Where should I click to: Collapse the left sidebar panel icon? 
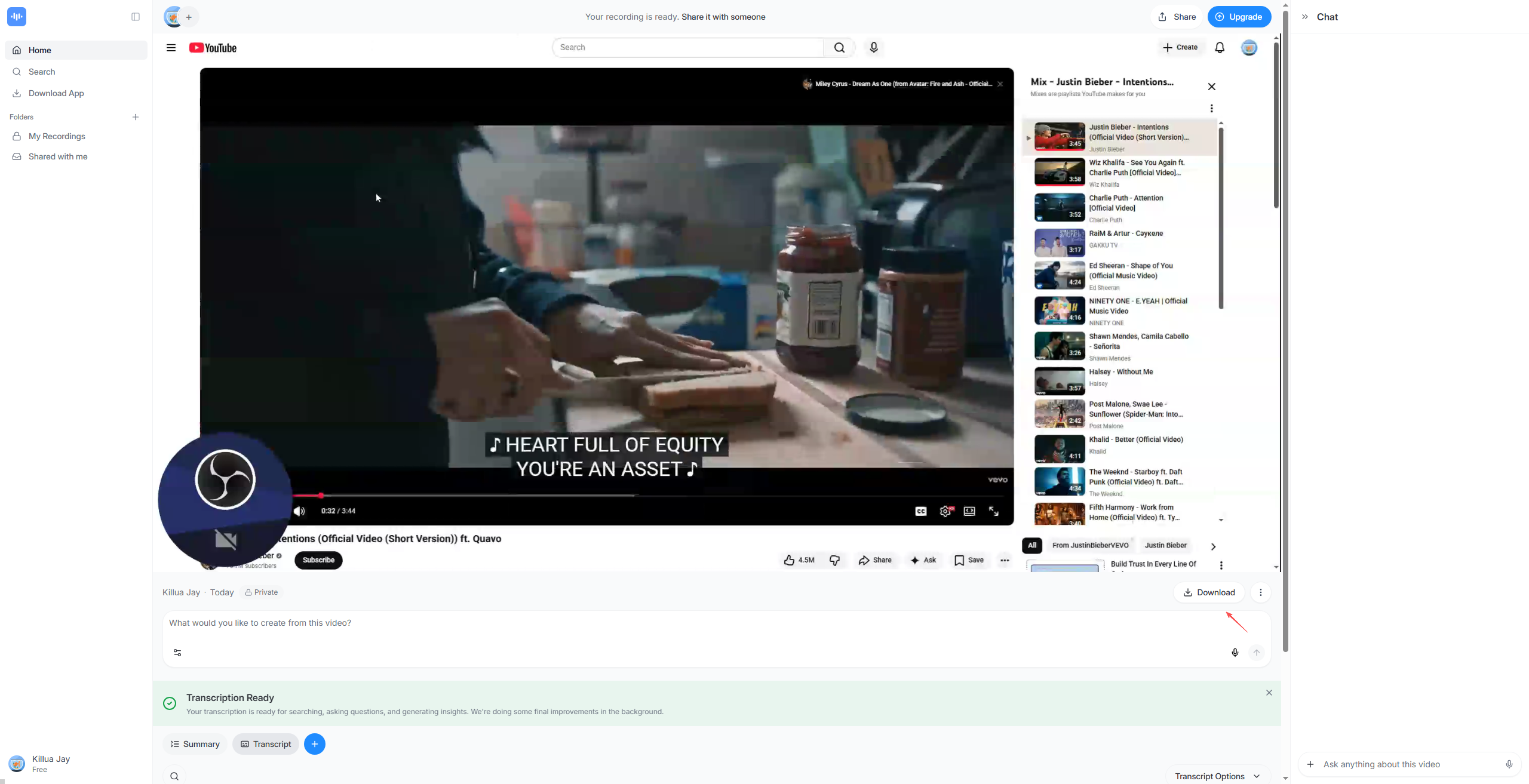tap(136, 17)
